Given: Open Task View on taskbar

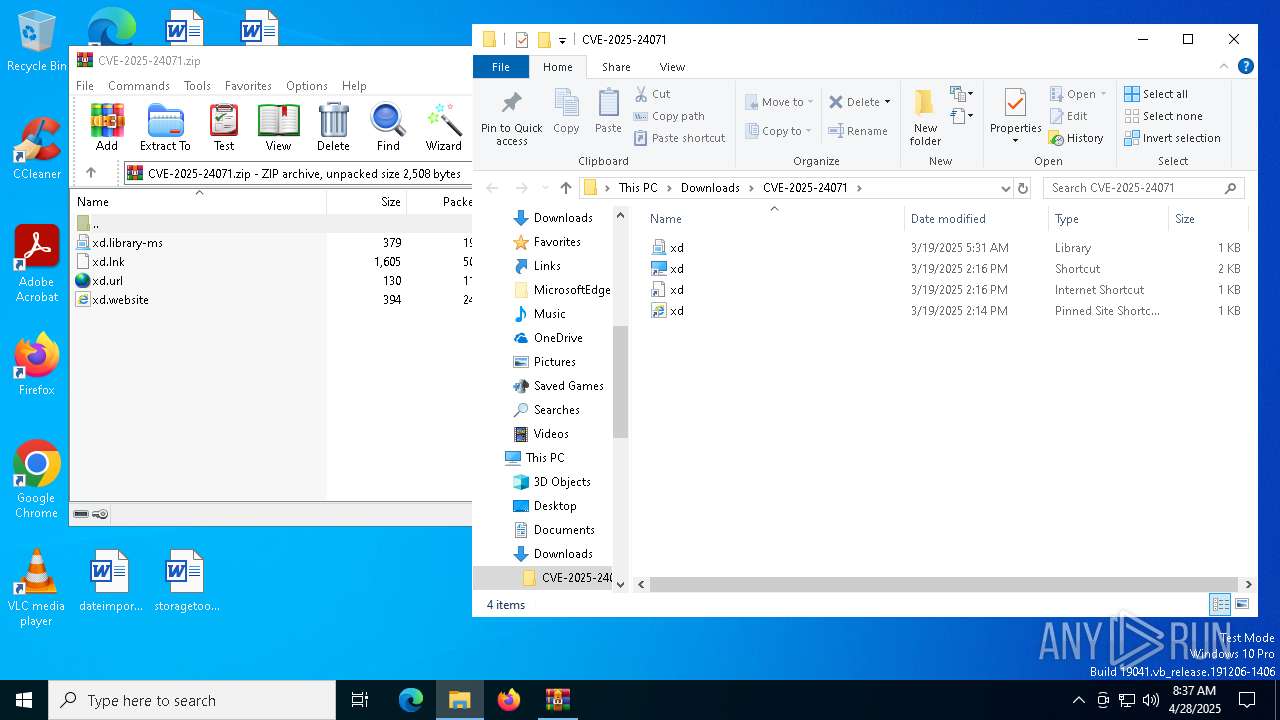Looking at the screenshot, I should point(360,700).
